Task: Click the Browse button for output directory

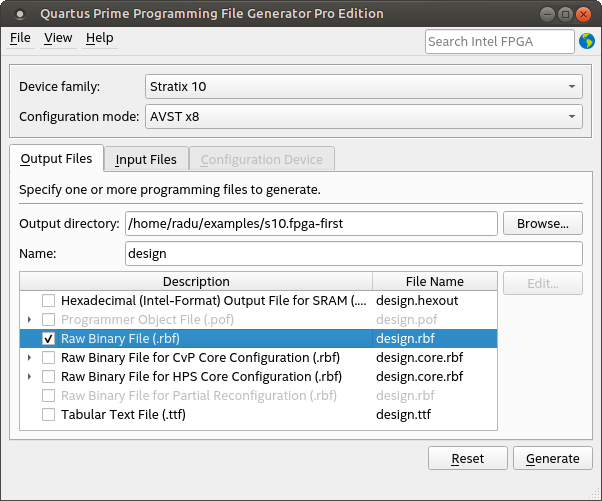Action: (542, 224)
